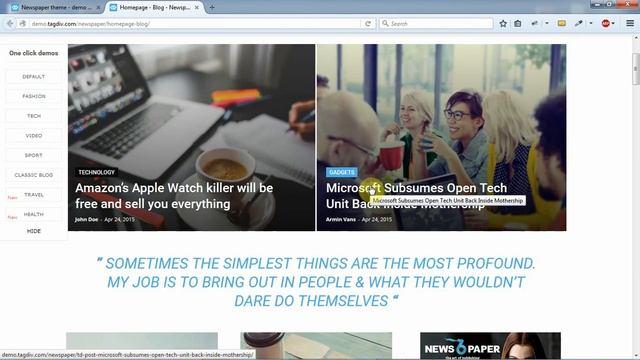Open dropdown arrow next to eyedropper icon
The width and height of the screenshot is (640, 360).
591,24
